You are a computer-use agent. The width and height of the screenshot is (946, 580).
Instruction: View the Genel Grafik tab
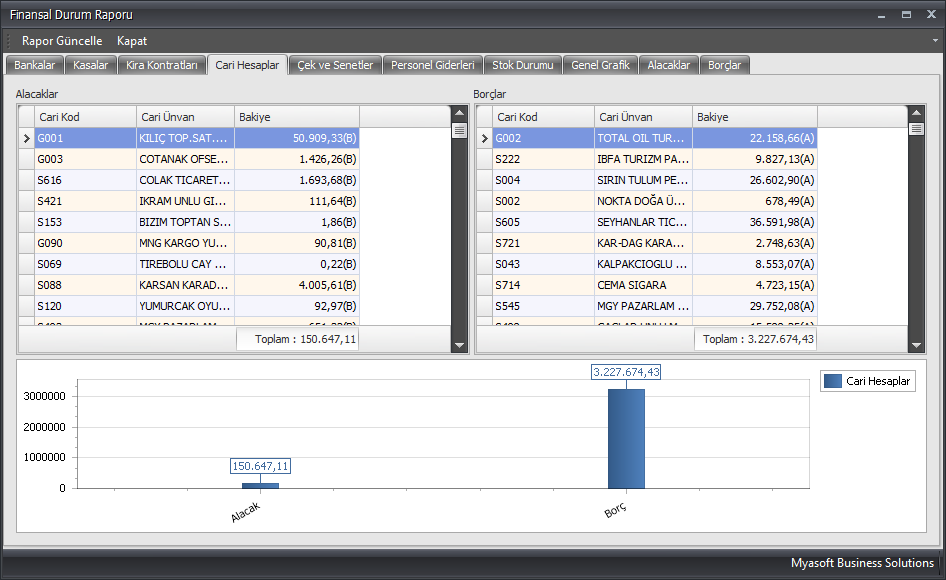tap(600, 65)
